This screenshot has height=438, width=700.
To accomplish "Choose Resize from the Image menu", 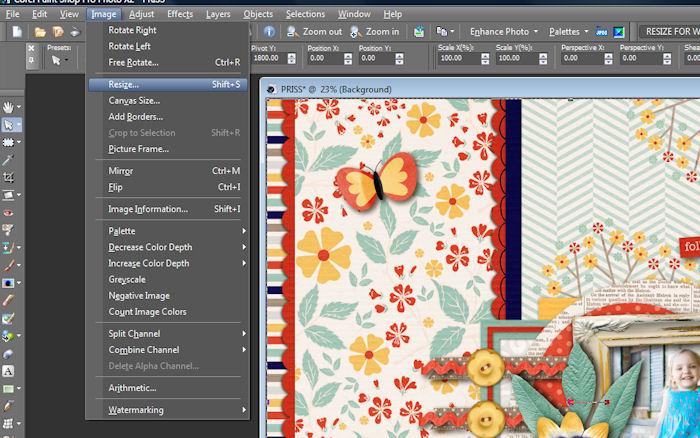I will click(168, 84).
